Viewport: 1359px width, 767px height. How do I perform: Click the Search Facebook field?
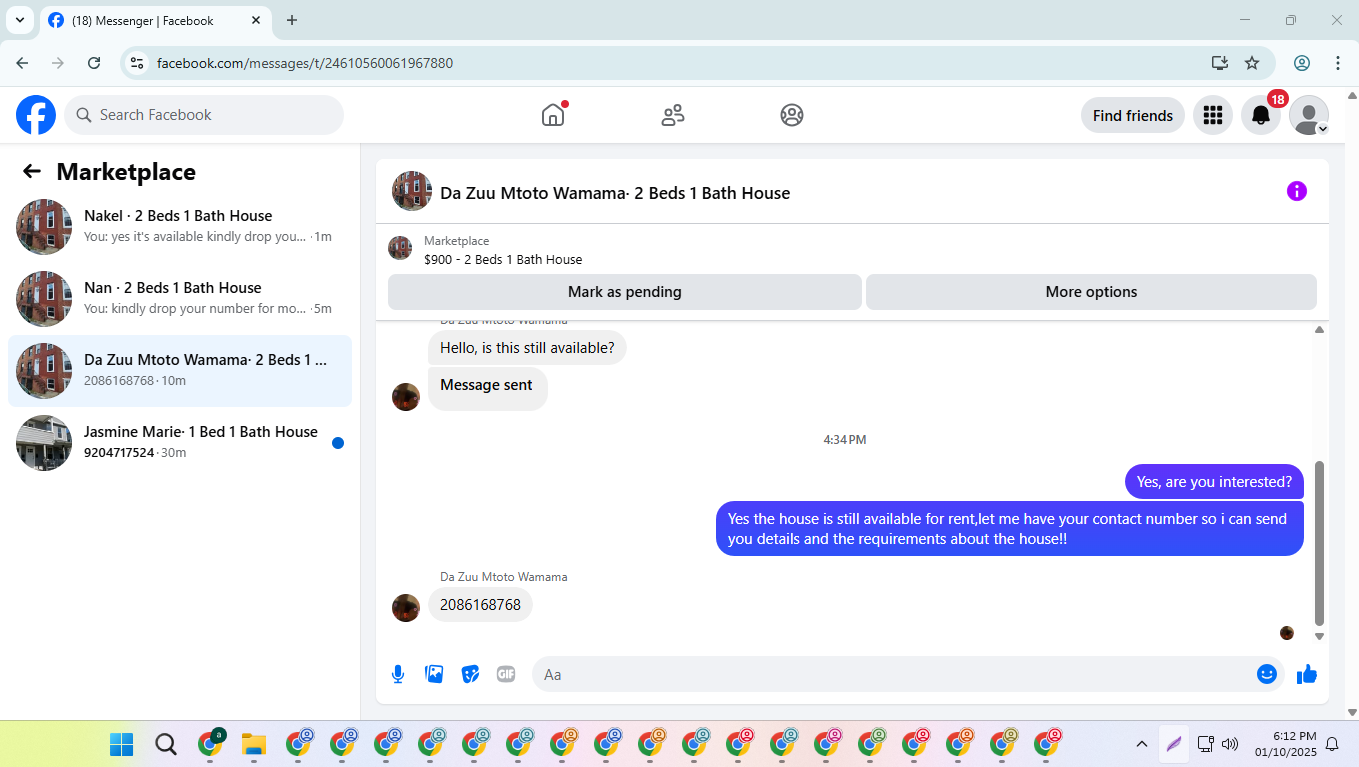pos(204,115)
